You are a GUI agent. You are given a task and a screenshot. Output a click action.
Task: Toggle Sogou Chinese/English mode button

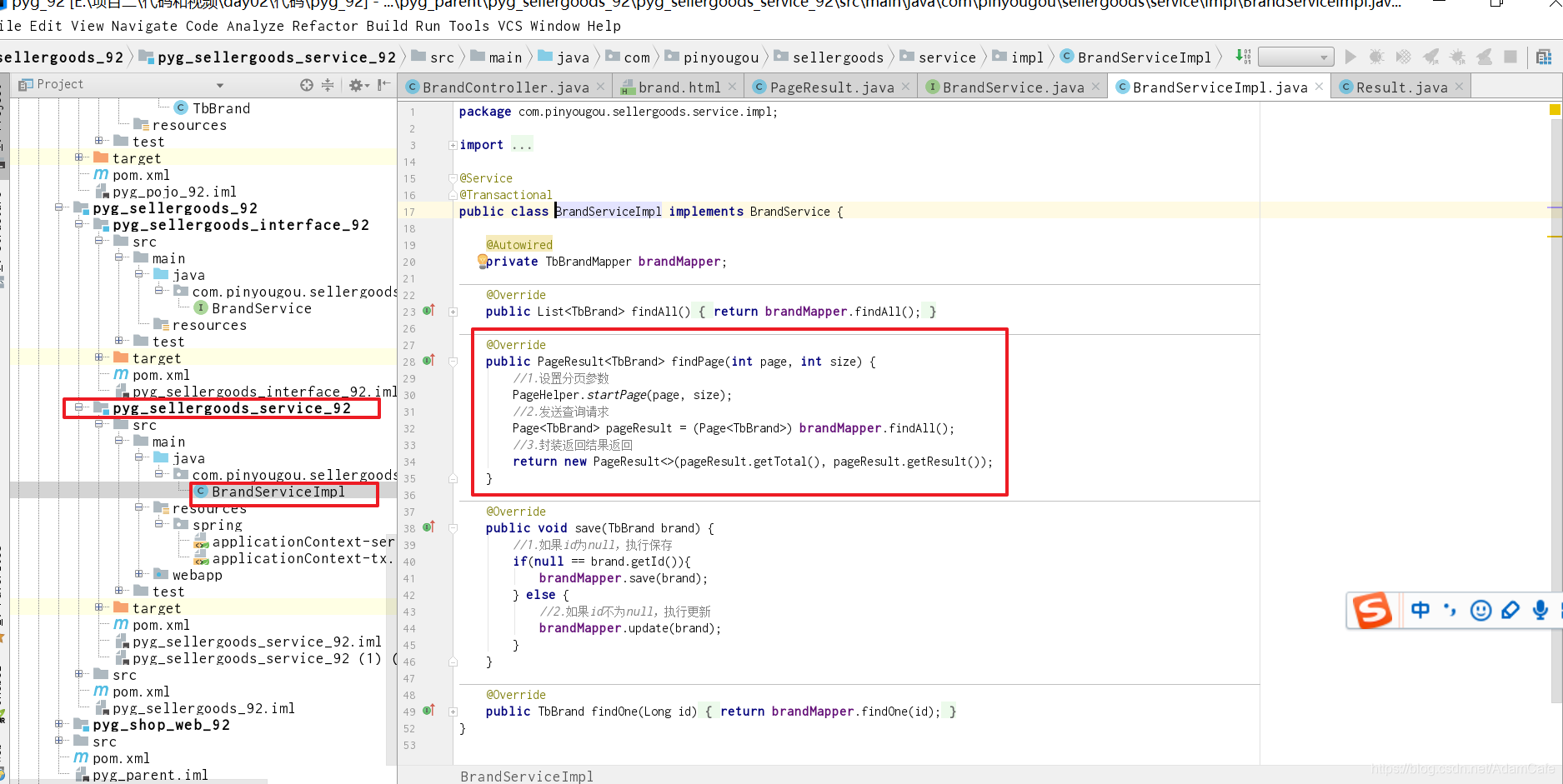point(1420,611)
